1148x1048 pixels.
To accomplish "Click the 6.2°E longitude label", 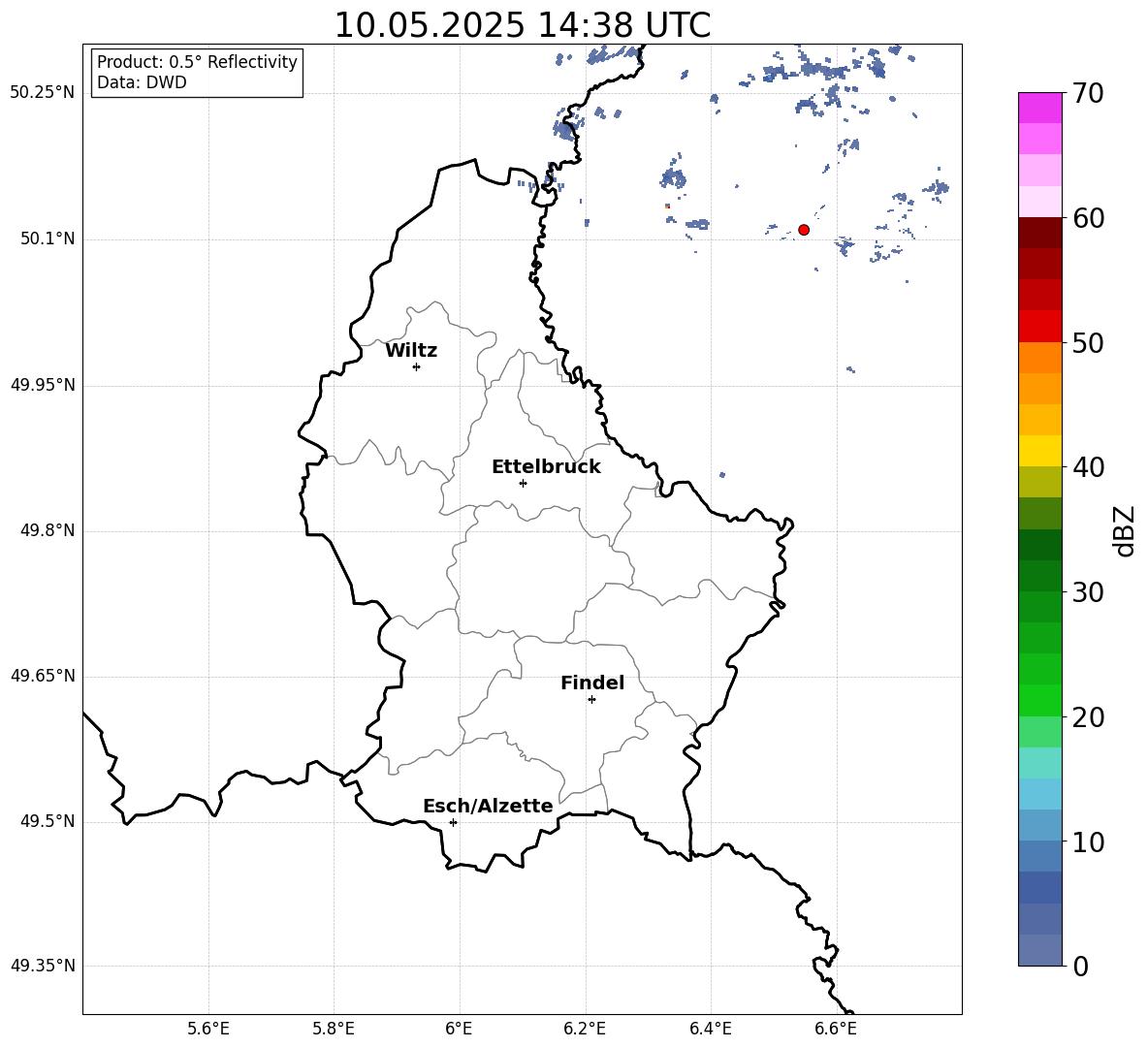I will pyautogui.click(x=585, y=1029).
